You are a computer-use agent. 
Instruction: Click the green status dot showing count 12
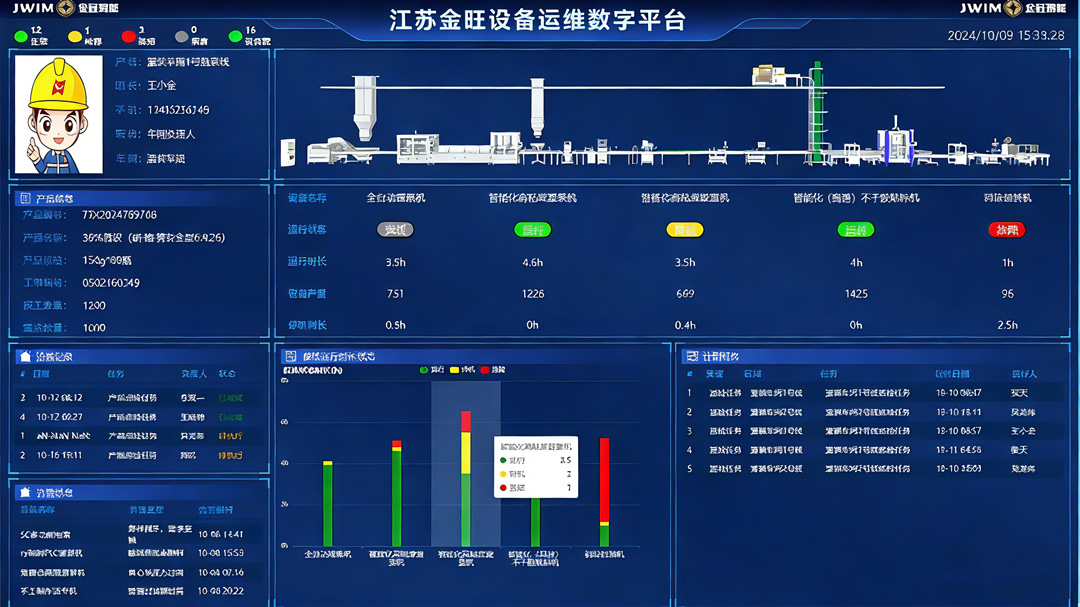pyautogui.click(x=20, y=36)
